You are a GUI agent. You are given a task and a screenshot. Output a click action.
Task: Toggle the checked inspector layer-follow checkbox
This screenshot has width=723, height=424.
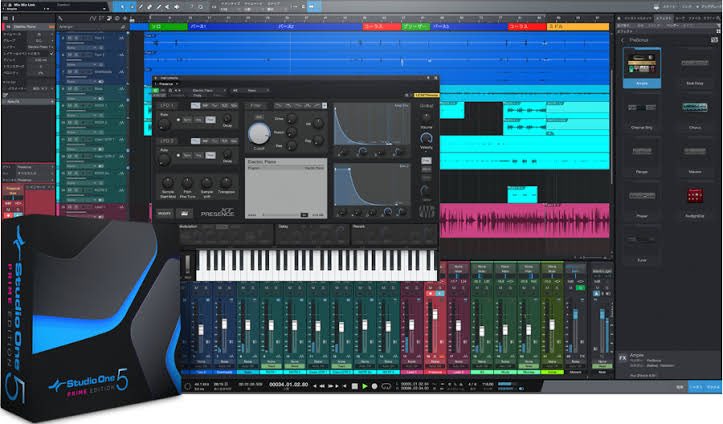pyautogui.click(x=51, y=53)
